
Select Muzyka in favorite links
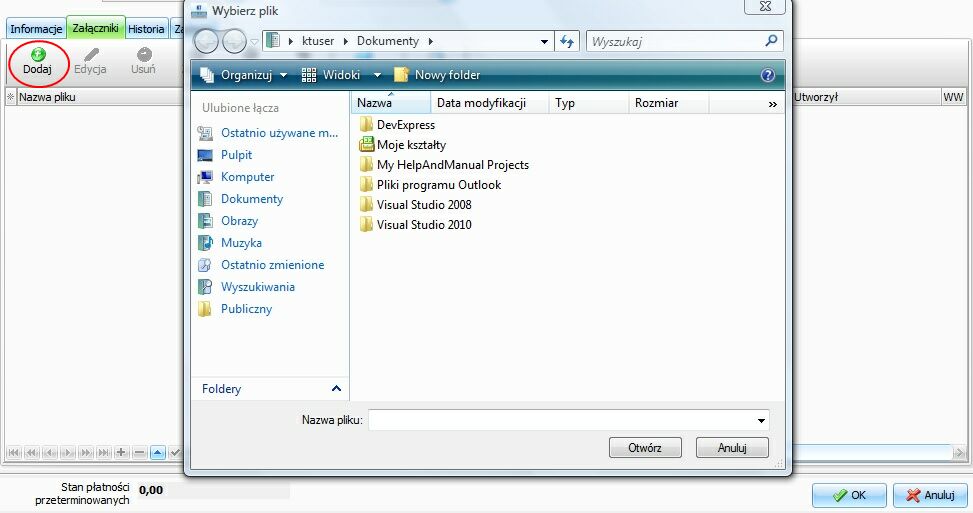[241, 243]
